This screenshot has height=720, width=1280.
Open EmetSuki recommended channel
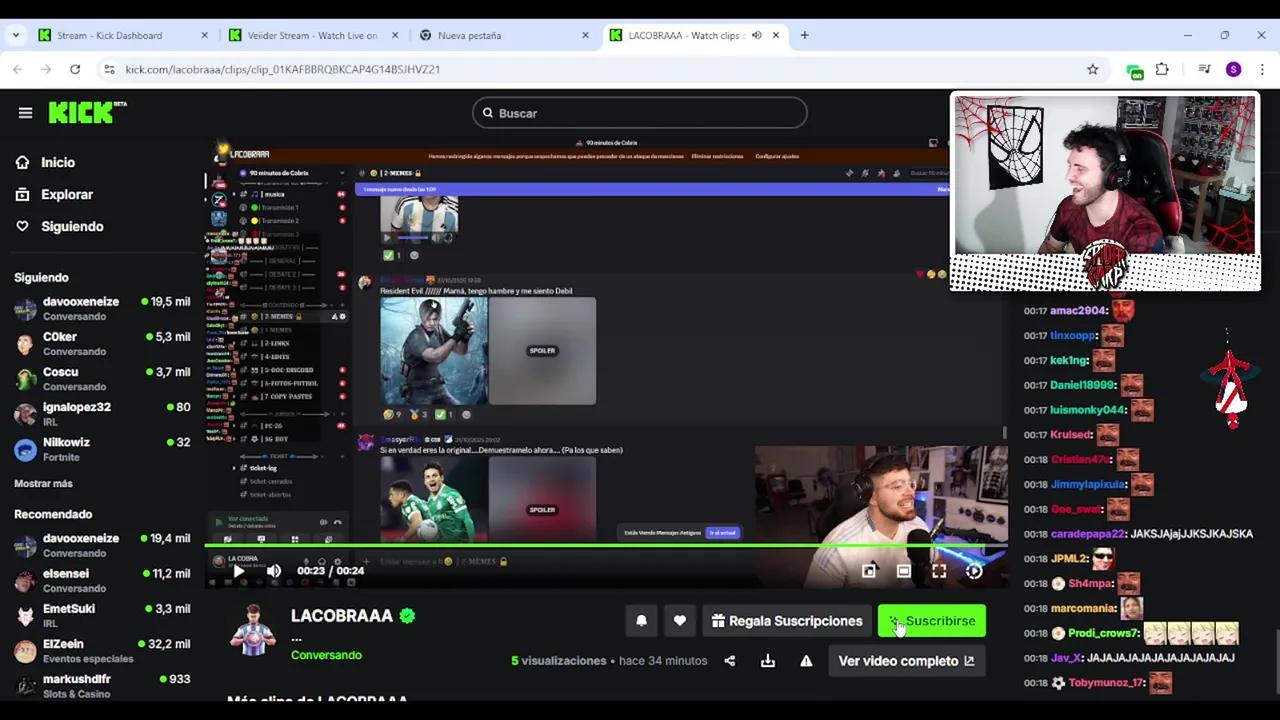point(102,615)
